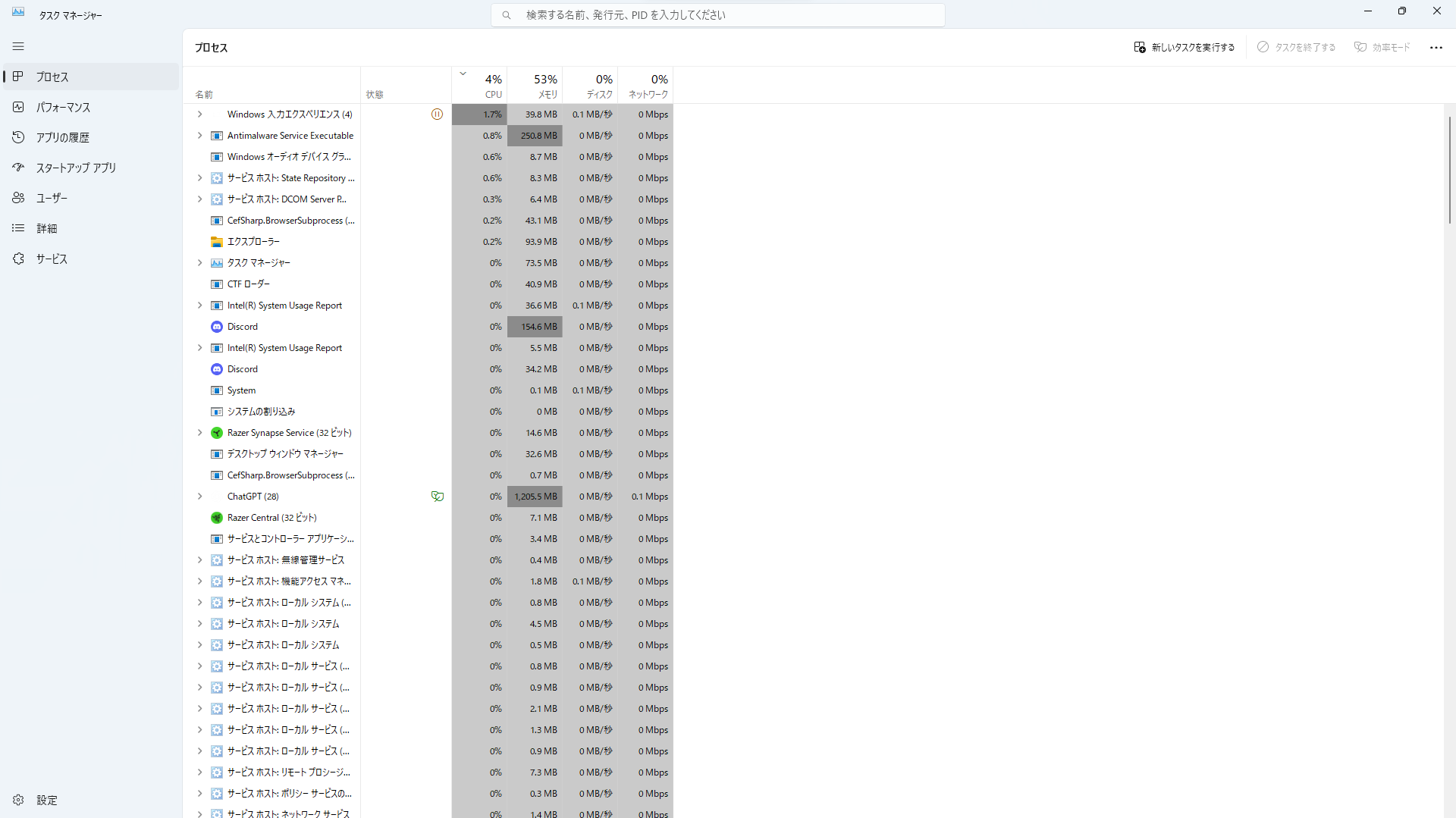1456x818 pixels.
Task: Expand the タスク マネージャー process row
Action: point(199,263)
